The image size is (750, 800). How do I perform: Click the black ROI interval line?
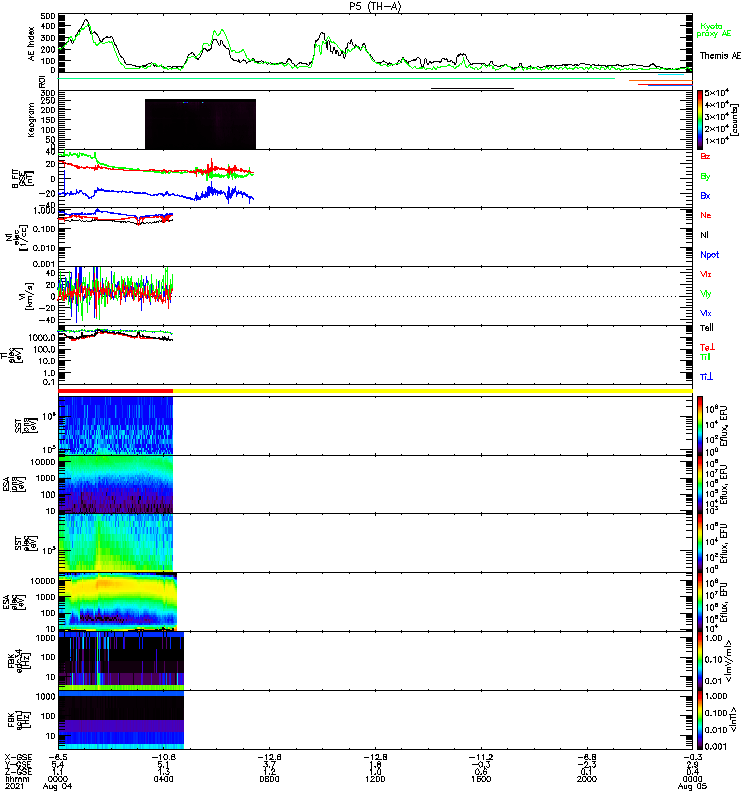point(472,88)
